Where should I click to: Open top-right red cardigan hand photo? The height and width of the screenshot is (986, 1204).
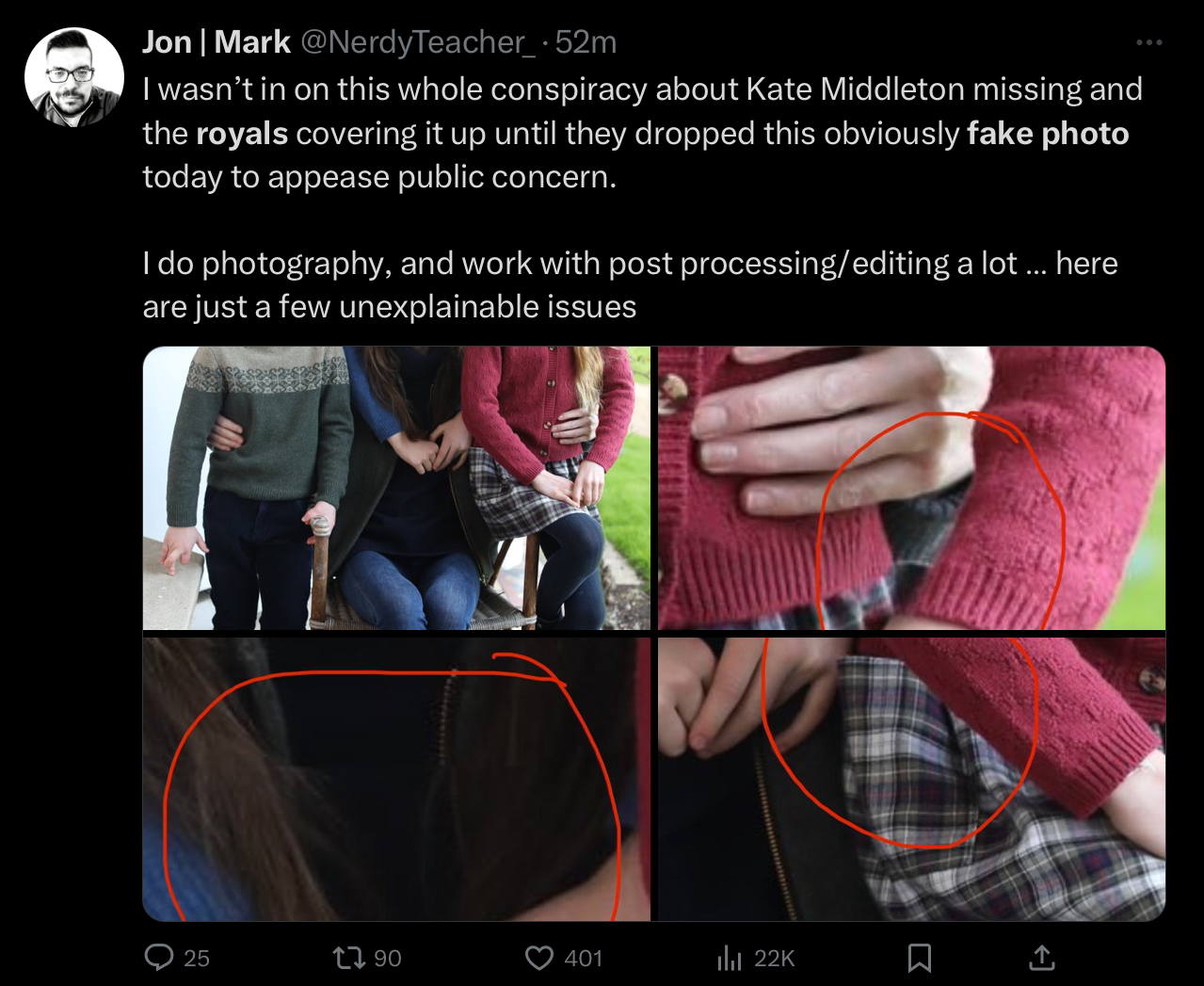coord(911,488)
